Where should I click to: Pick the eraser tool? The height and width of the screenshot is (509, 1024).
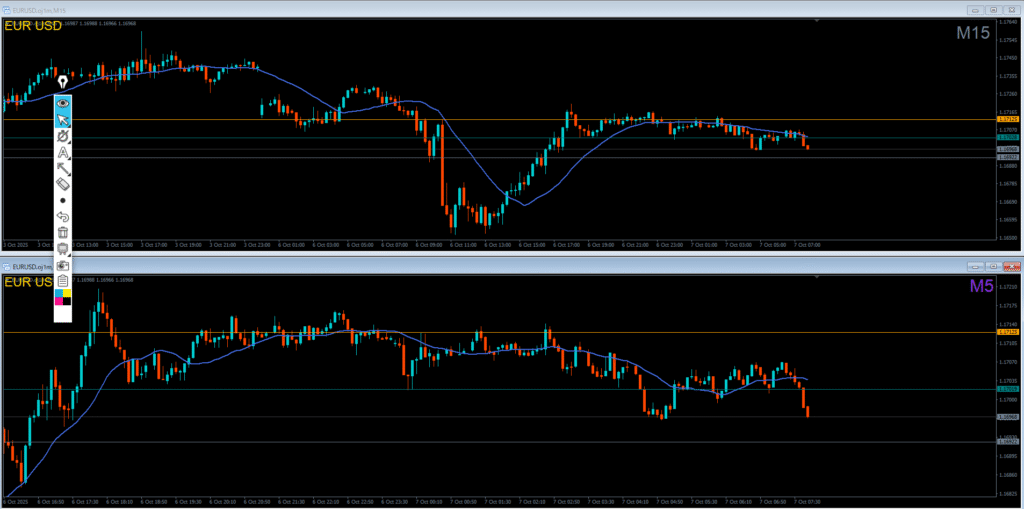coord(63,184)
